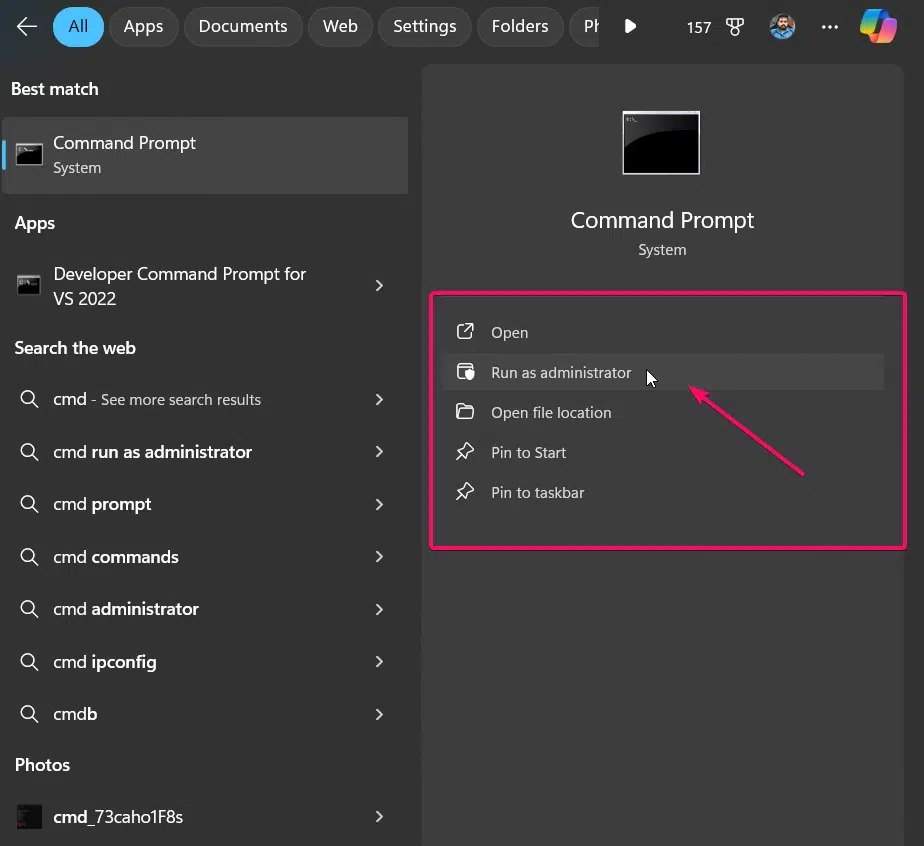
Task: Click the Pin to taskbar pushpin icon
Action: tap(465, 491)
